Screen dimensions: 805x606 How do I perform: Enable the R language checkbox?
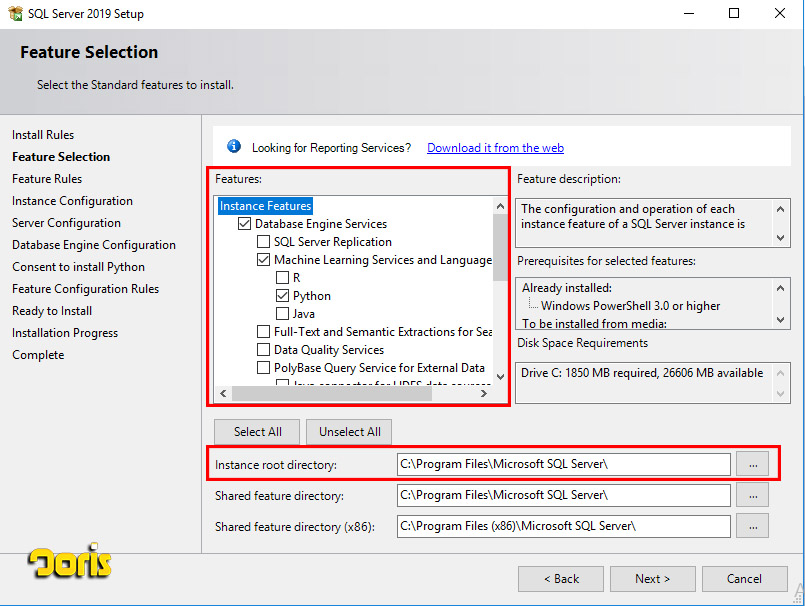pos(283,278)
